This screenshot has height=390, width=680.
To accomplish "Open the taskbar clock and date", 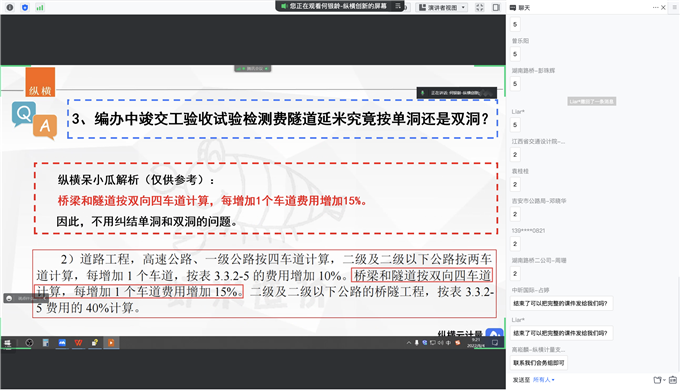I will point(476,343).
